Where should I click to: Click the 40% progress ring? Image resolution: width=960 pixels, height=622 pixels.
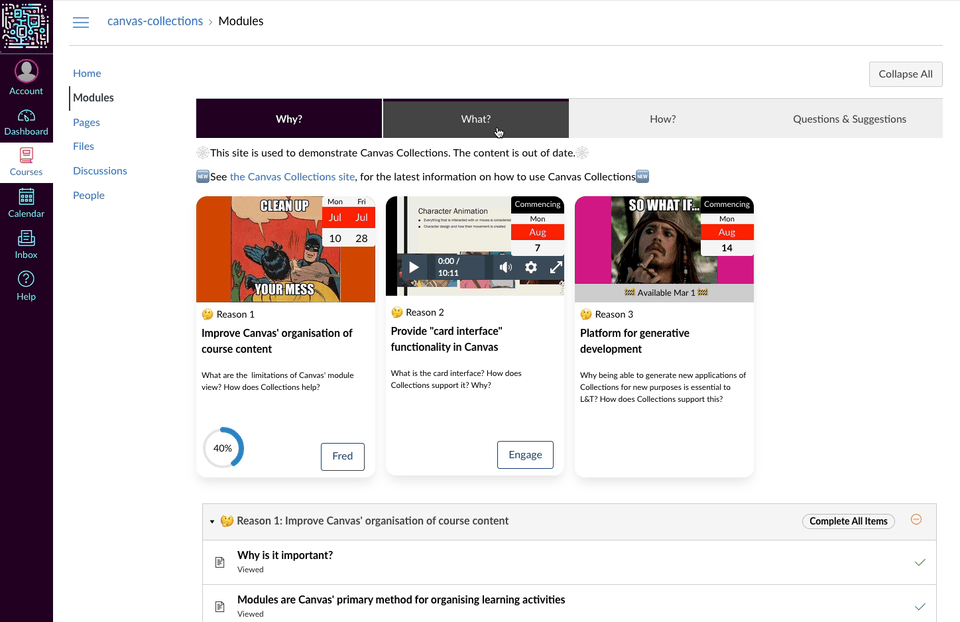tap(223, 448)
